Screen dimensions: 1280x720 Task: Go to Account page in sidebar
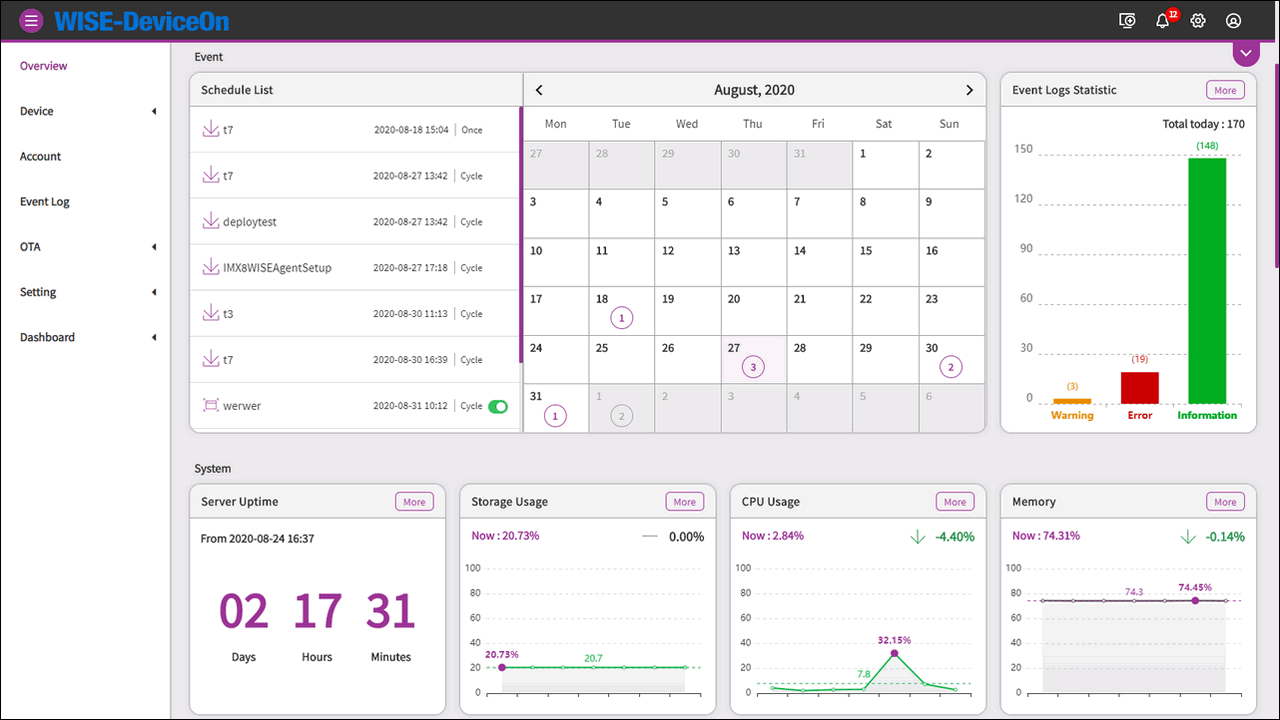[40, 157]
